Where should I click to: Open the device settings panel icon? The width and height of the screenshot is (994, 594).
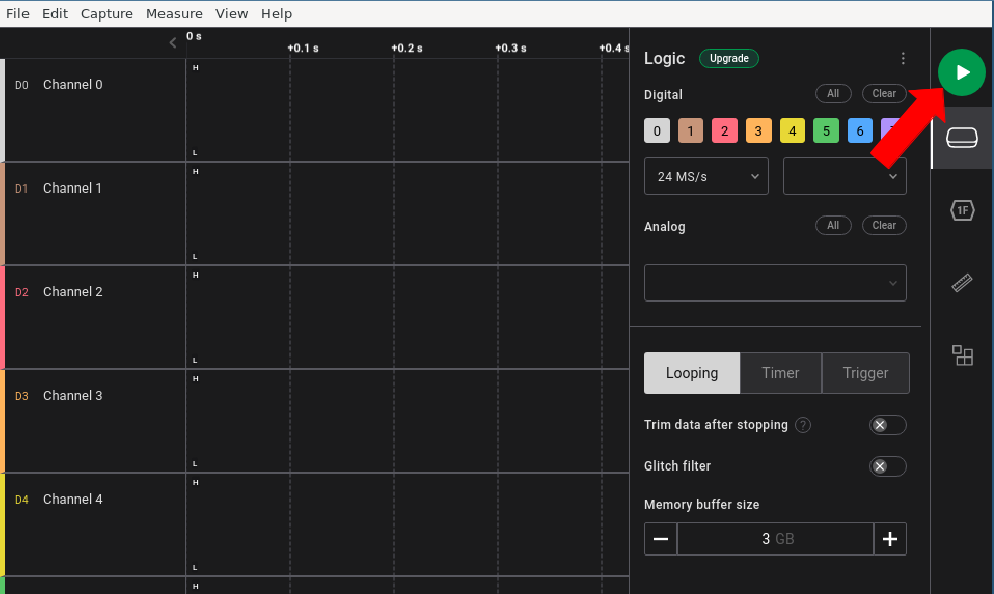click(962, 138)
